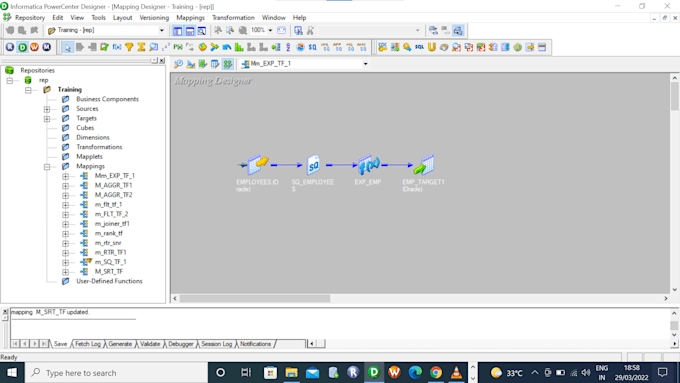Image resolution: width=680 pixels, height=383 pixels.
Task: Add a Union U transformation
Action: click(x=432, y=47)
